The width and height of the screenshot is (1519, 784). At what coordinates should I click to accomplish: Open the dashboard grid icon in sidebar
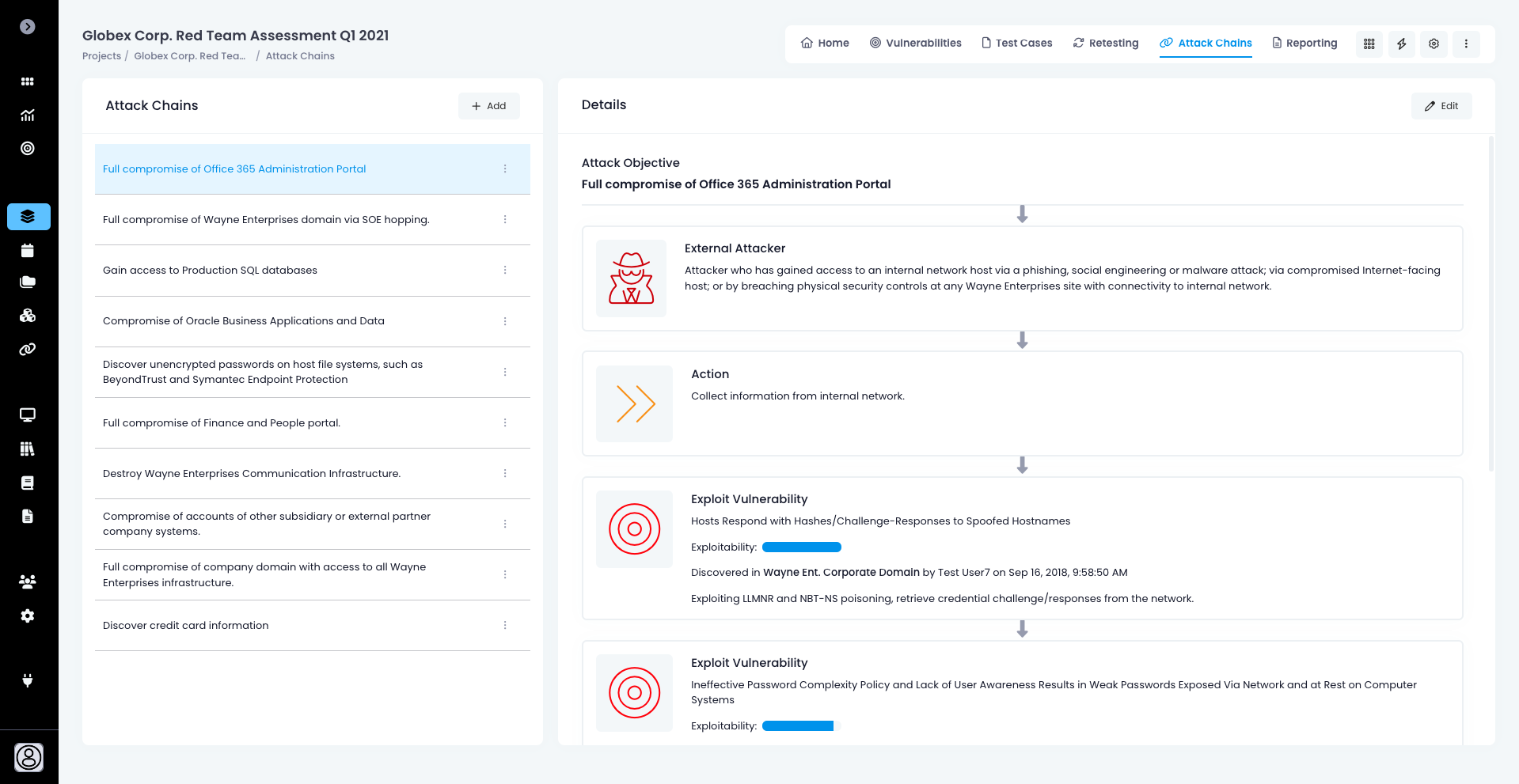[28, 81]
